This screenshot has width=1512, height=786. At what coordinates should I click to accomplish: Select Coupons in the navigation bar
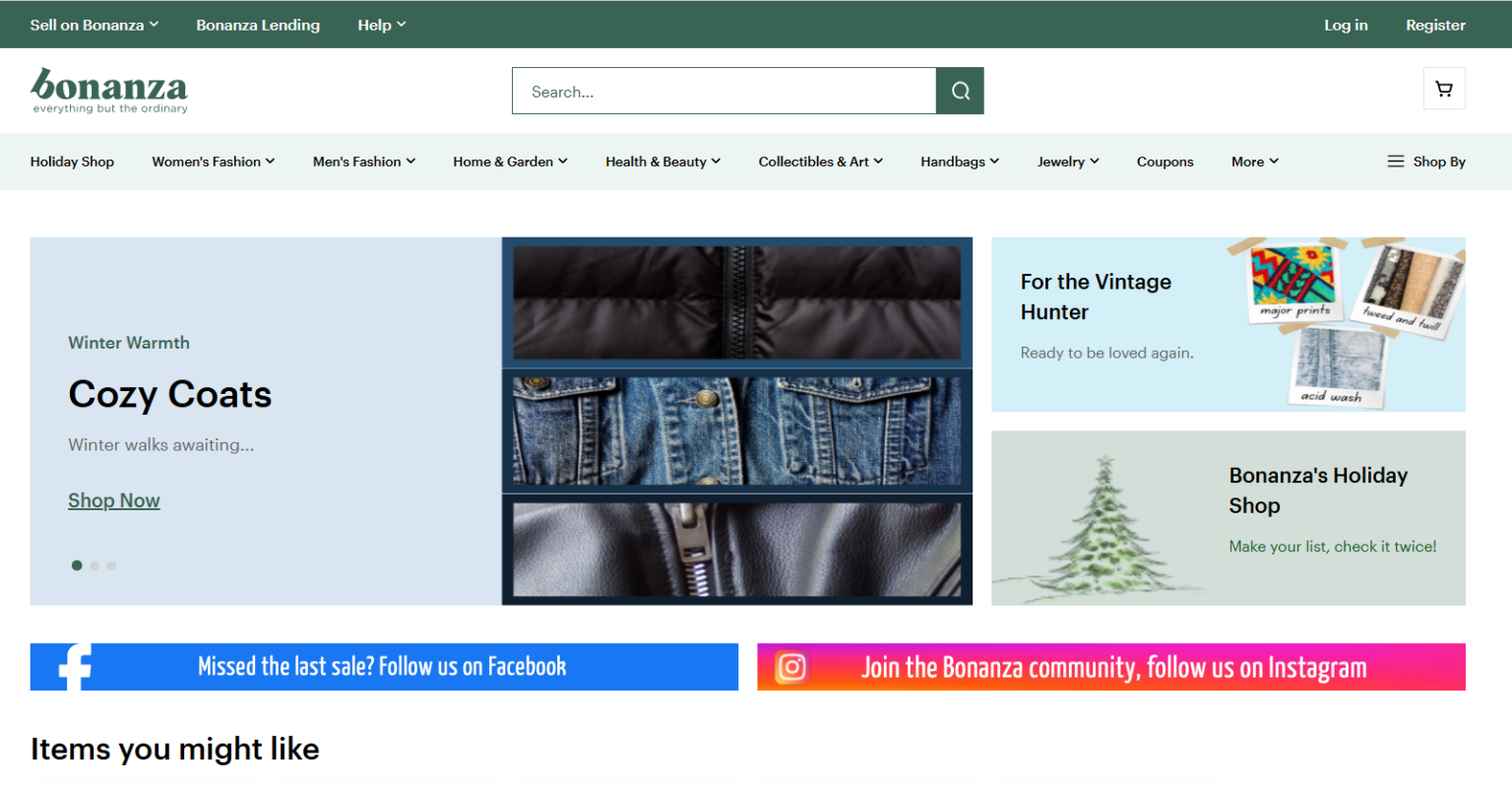click(x=1165, y=161)
